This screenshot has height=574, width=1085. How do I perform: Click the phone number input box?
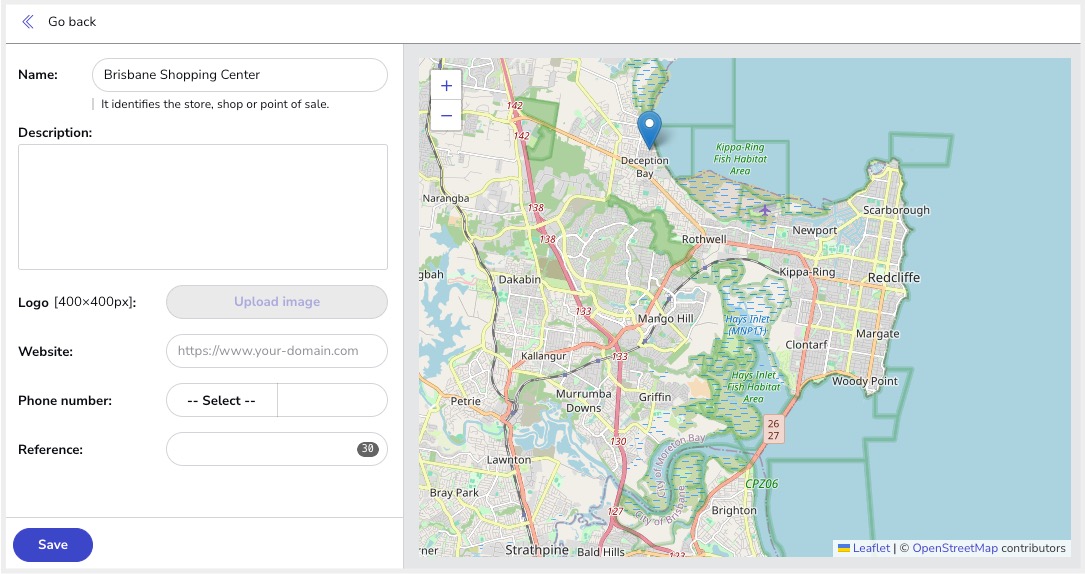[x=332, y=400]
